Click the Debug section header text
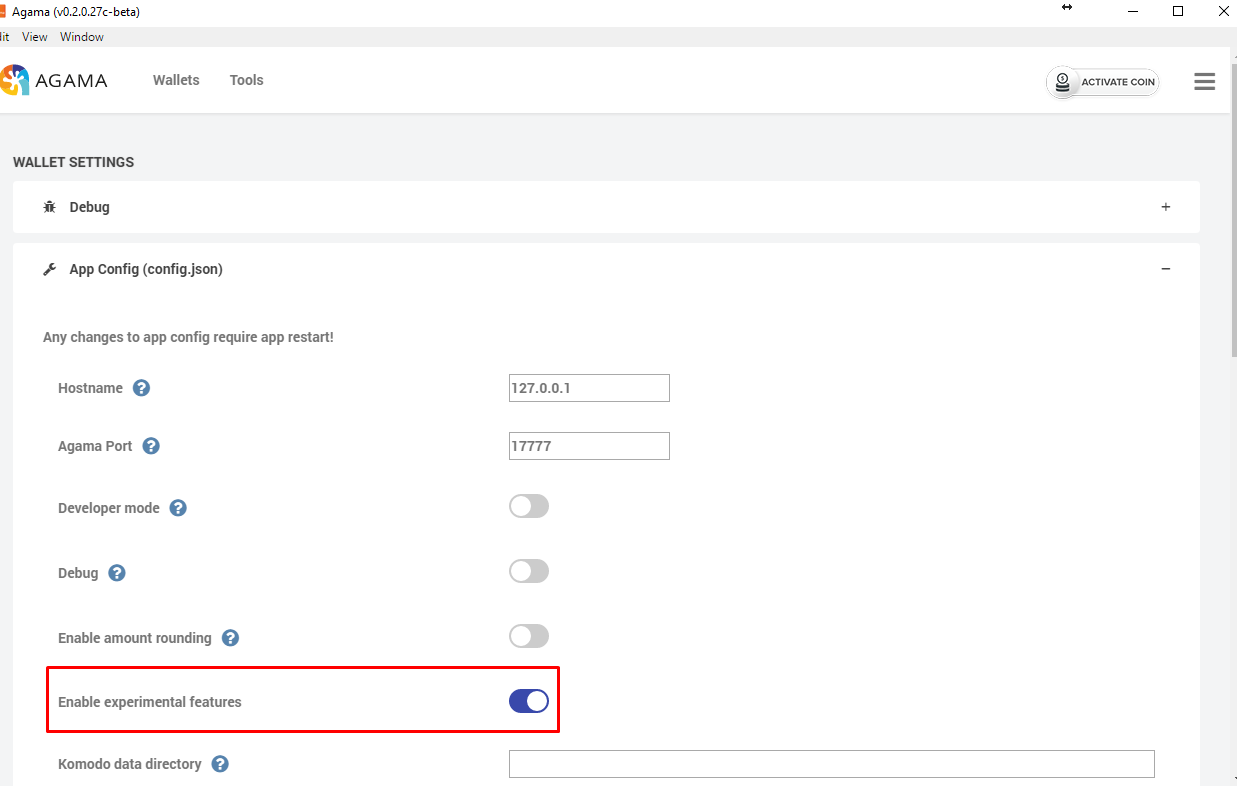The height and width of the screenshot is (786, 1237). coord(89,207)
